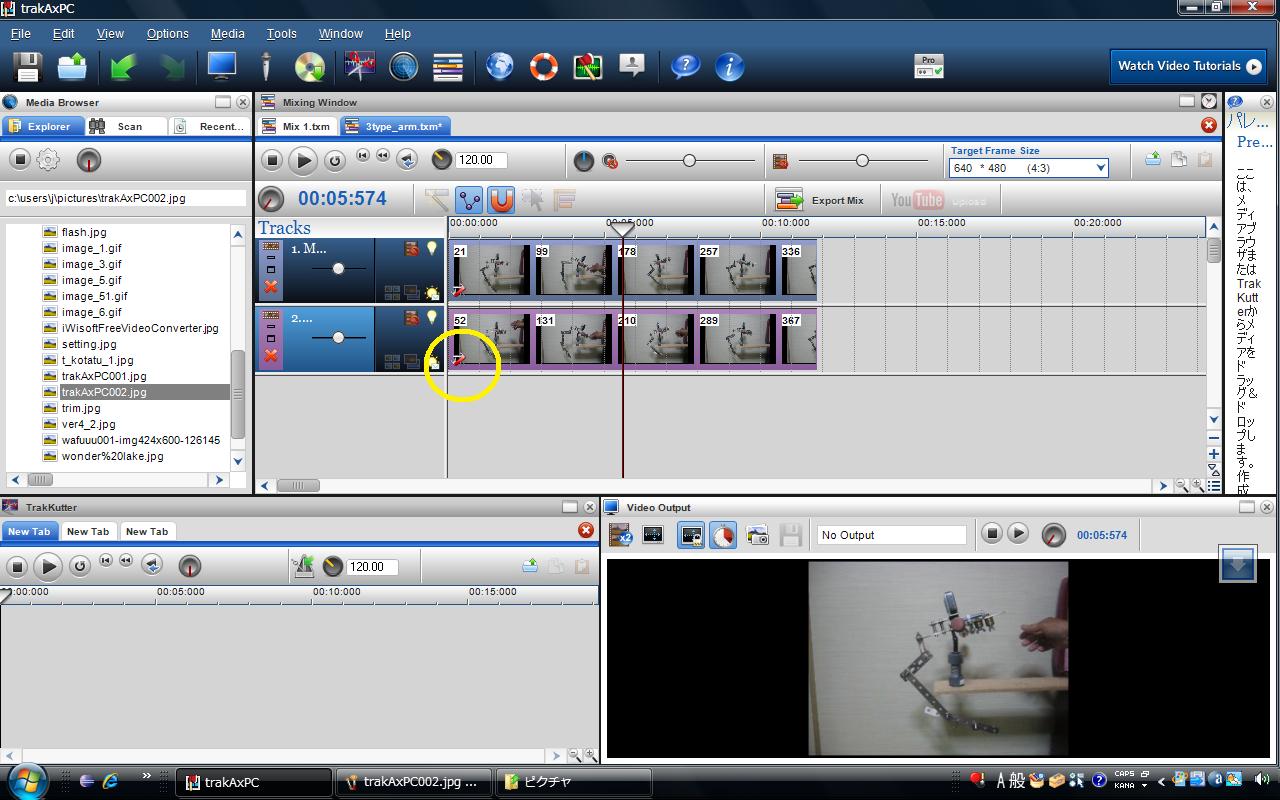Image resolution: width=1280 pixels, height=800 pixels.
Task: Click the CD disc icon in the main toolbar
Action: (x=310, y=67)
